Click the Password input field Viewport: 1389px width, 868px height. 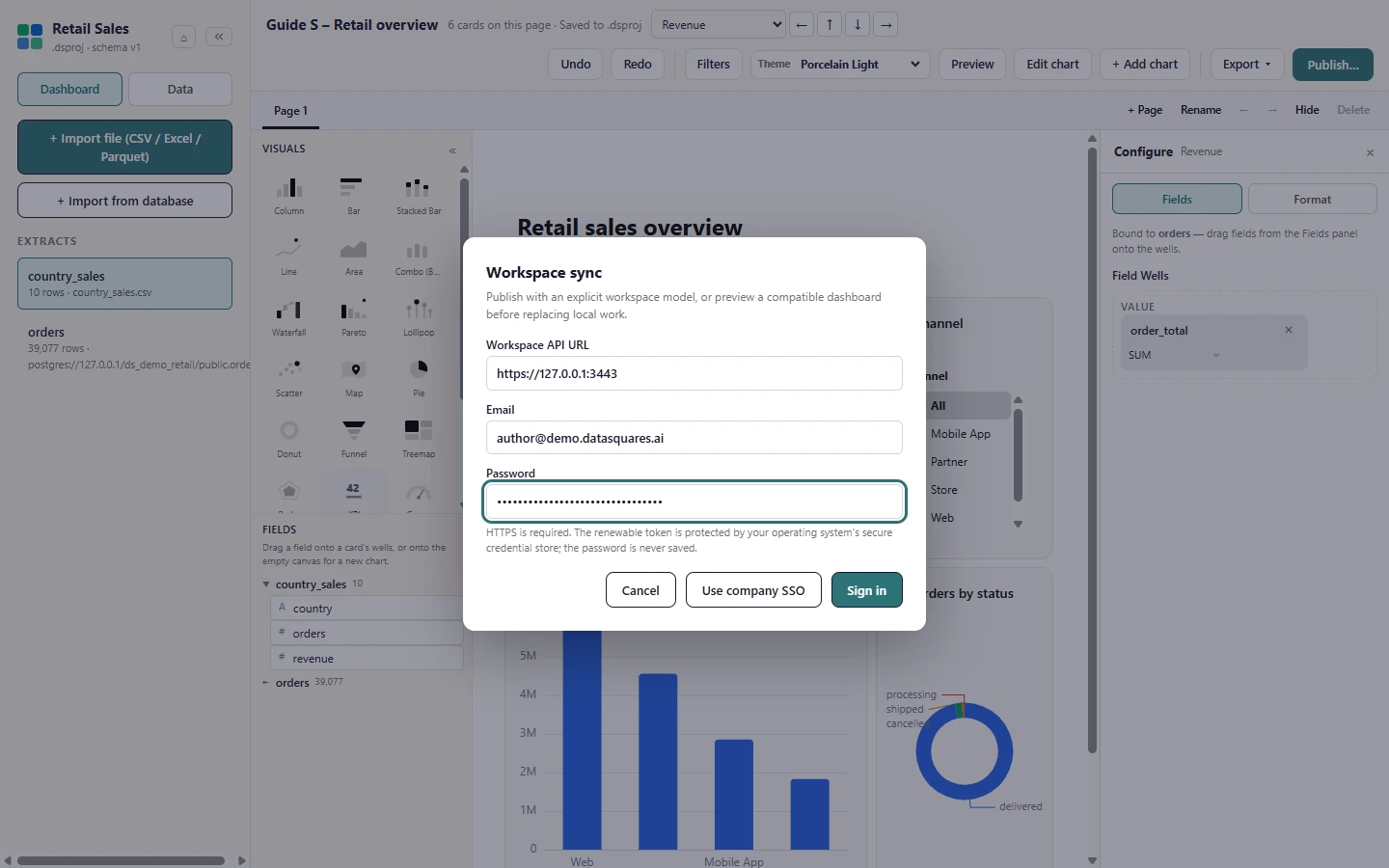(x=694, y=502)
